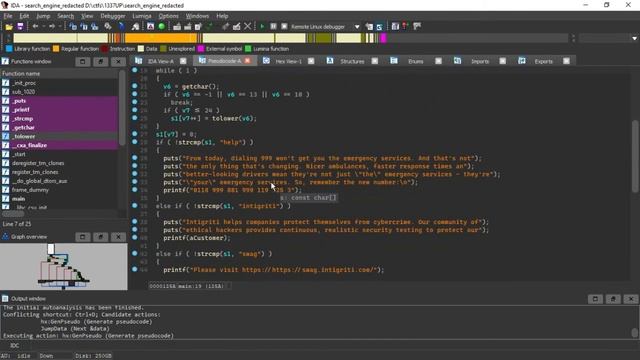
Task: Toggle breakpoint on the swag.intigriti.com printf line
Action: click(x=135, y=269)
